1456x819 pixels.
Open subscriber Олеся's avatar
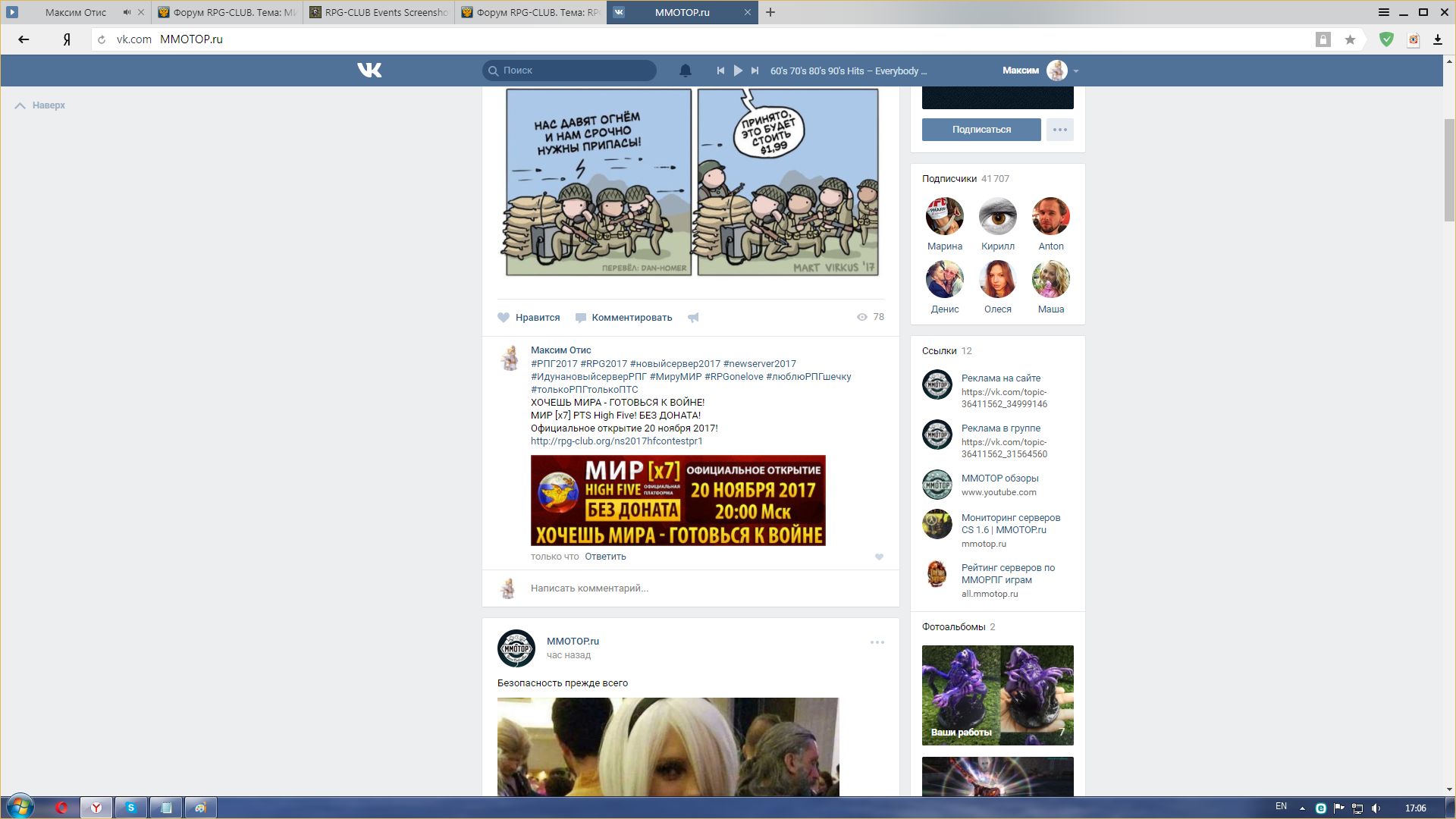pyautogui.click(x=997, y=280)
